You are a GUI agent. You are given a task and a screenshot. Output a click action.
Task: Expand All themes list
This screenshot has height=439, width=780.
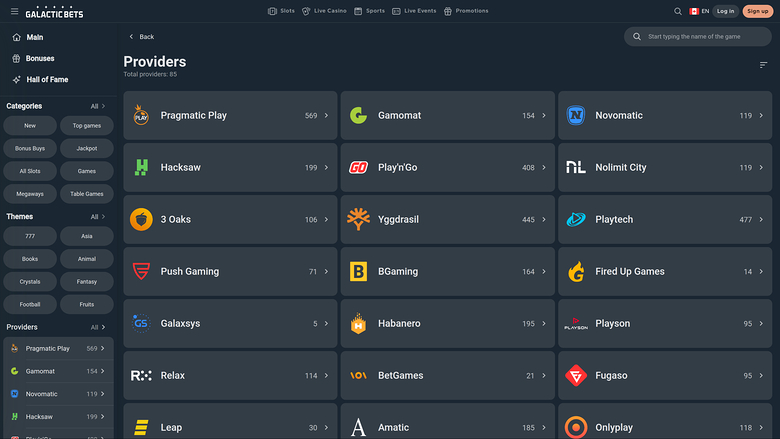[97, 216]
